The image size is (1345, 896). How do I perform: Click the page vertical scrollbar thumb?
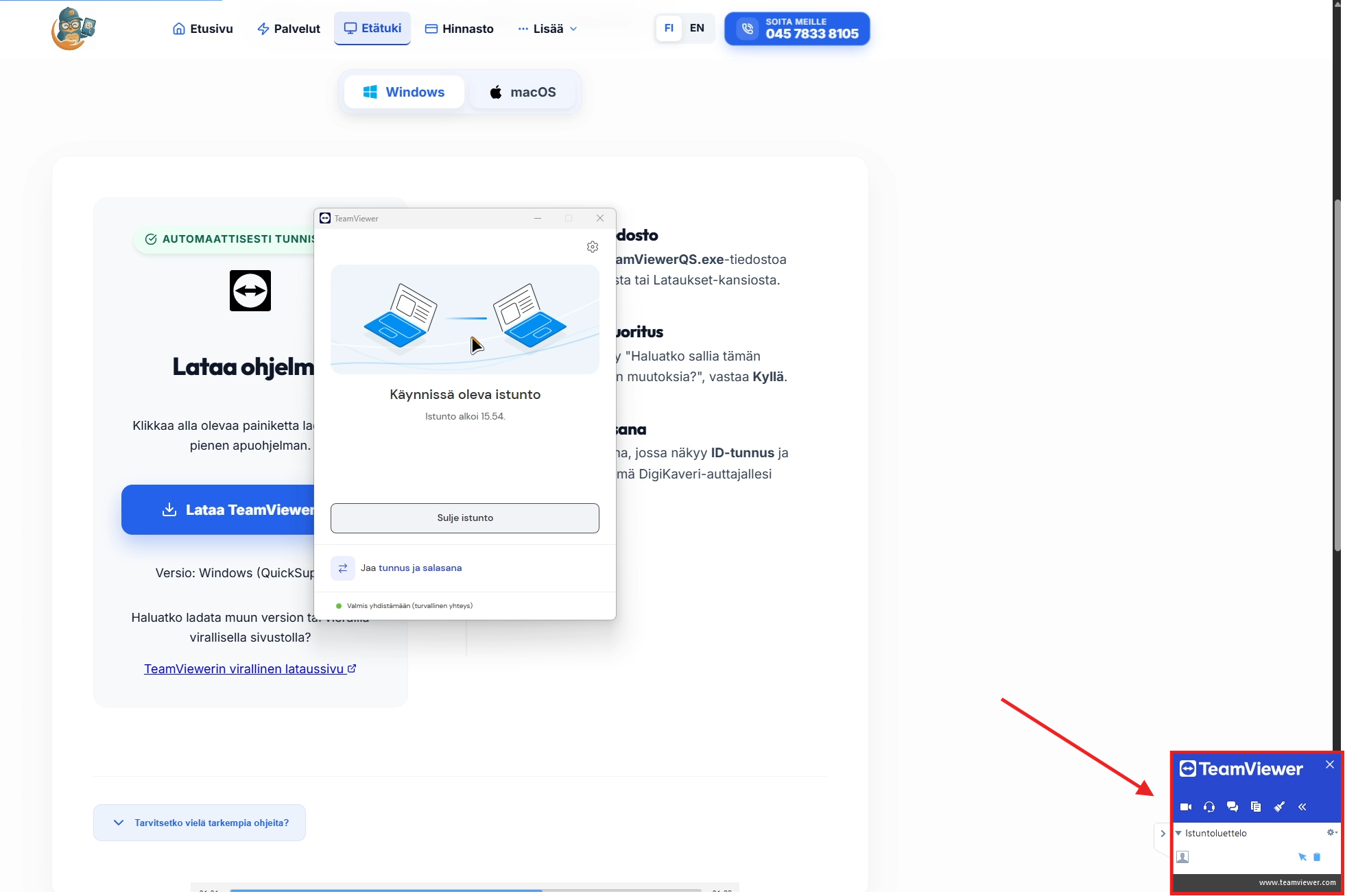pyautogui.click(x=1337, y=375)
